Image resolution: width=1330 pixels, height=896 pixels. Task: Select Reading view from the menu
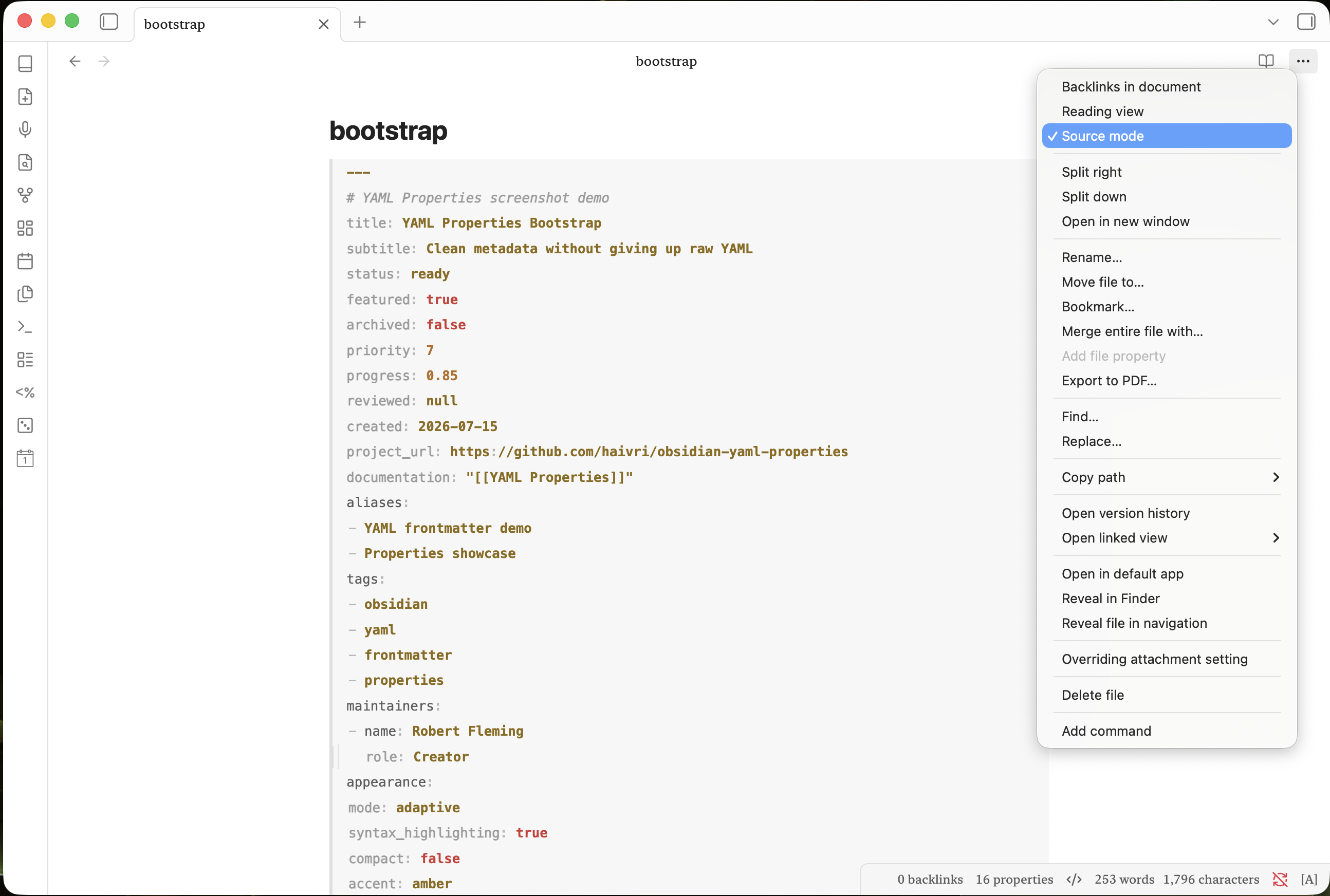(1167, 111)
